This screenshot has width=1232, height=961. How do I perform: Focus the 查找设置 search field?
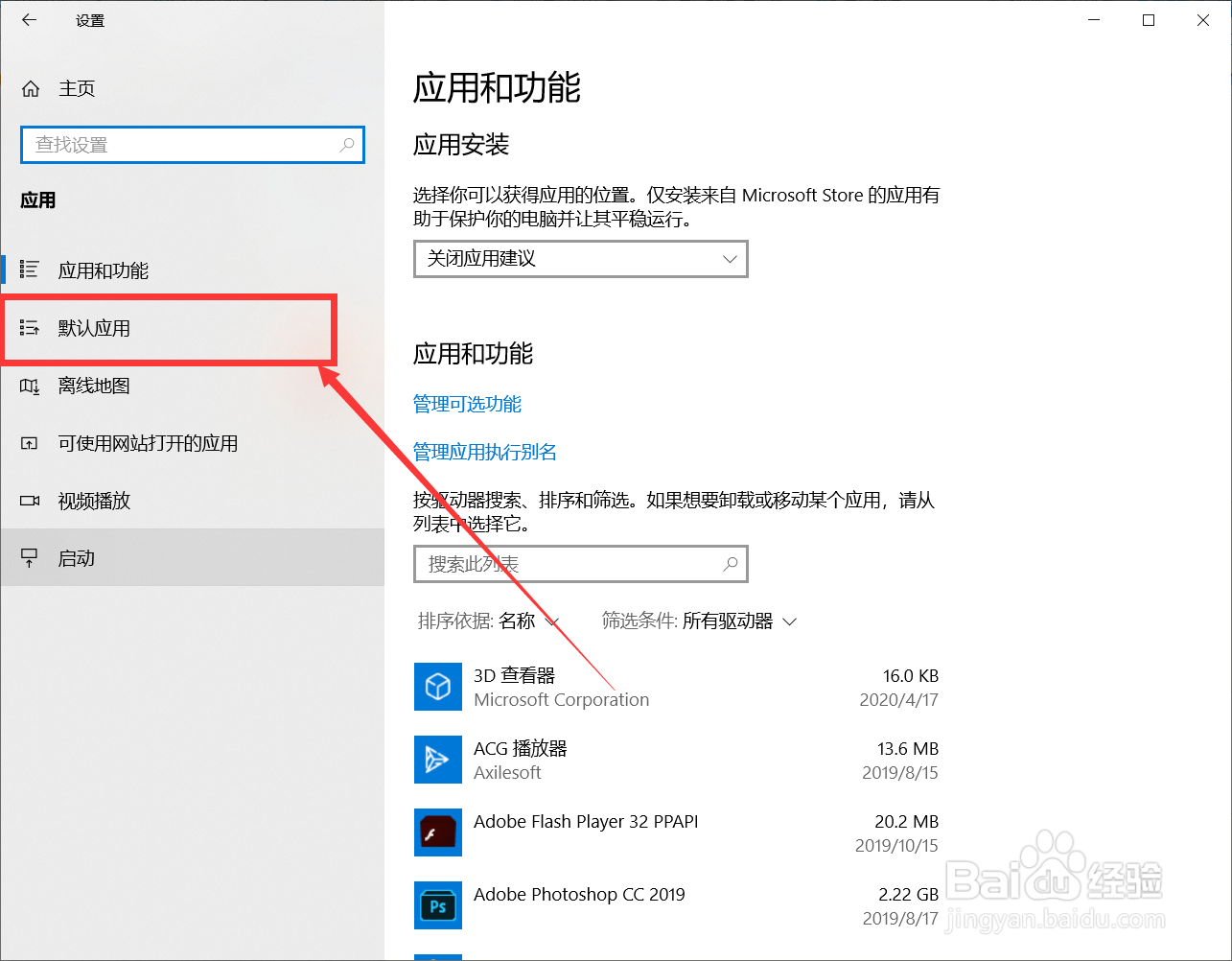193,145
